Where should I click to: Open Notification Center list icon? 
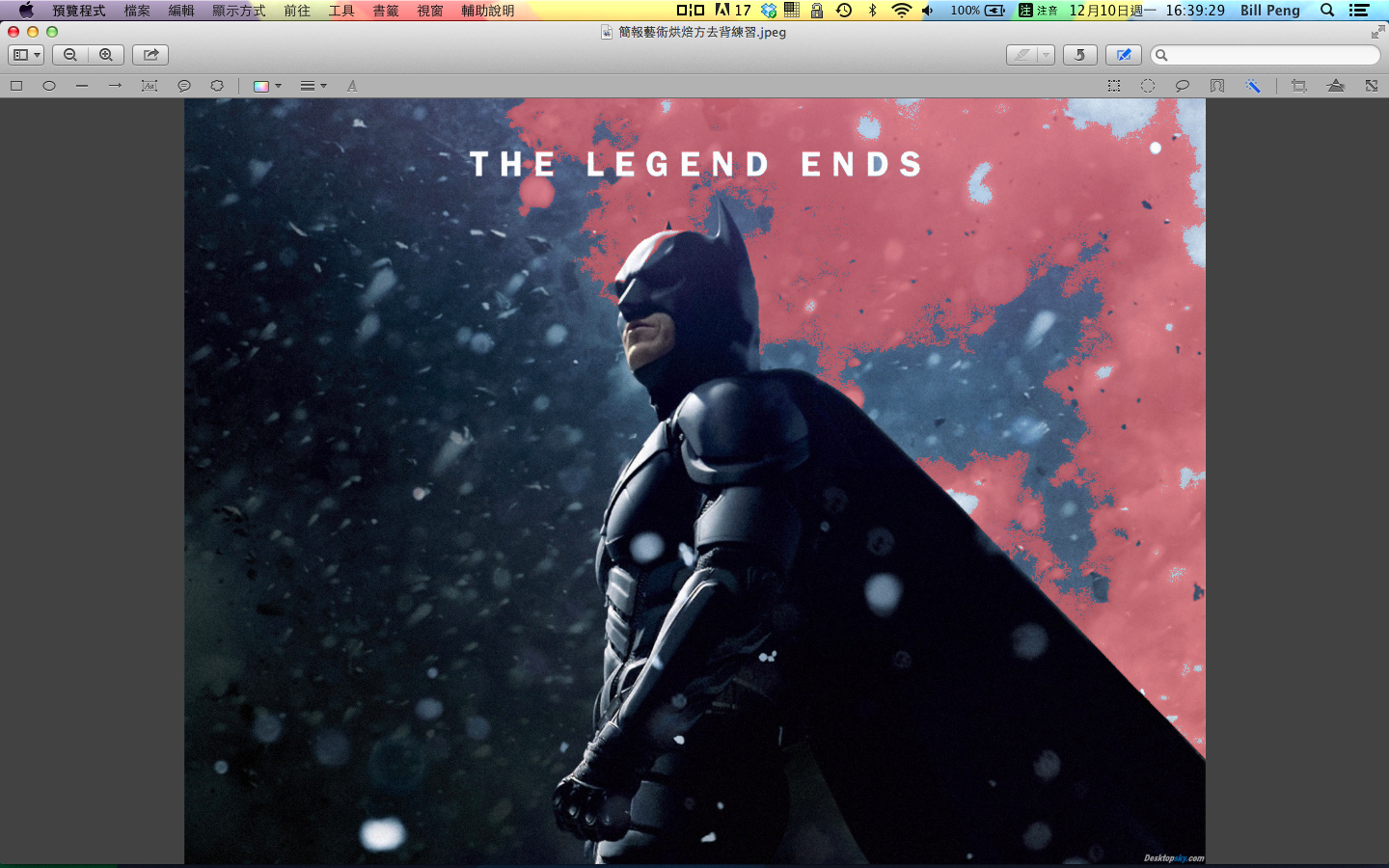(1359, 11)
